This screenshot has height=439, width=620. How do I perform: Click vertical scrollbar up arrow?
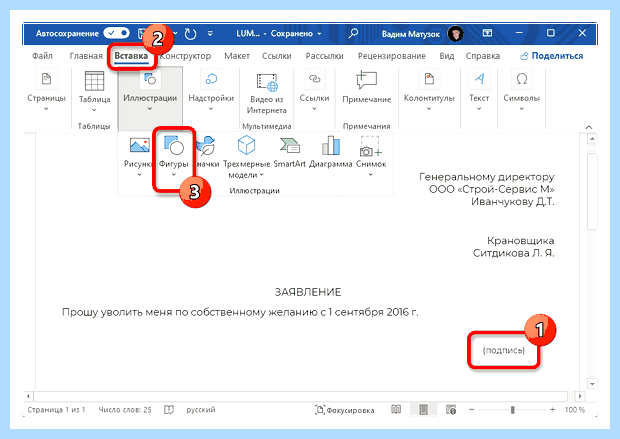[592, 139]
